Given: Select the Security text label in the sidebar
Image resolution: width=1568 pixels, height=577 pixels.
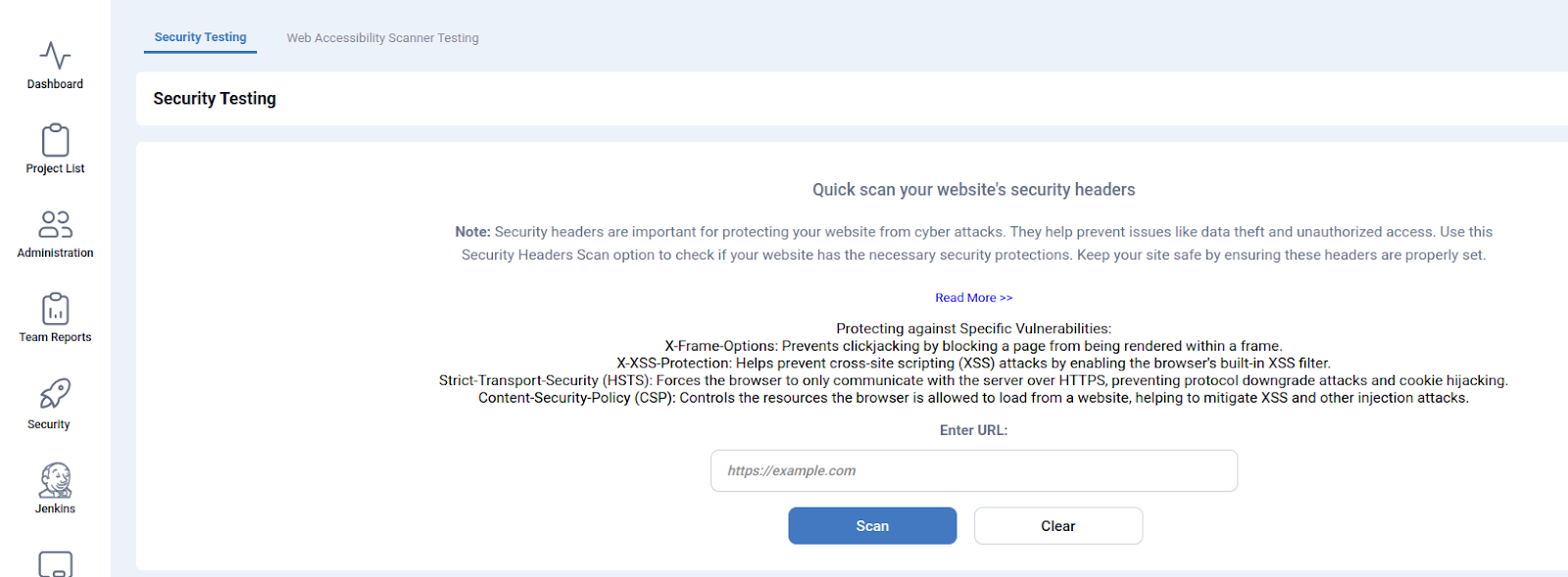Looking at the screenshot, I should [49, 424].
